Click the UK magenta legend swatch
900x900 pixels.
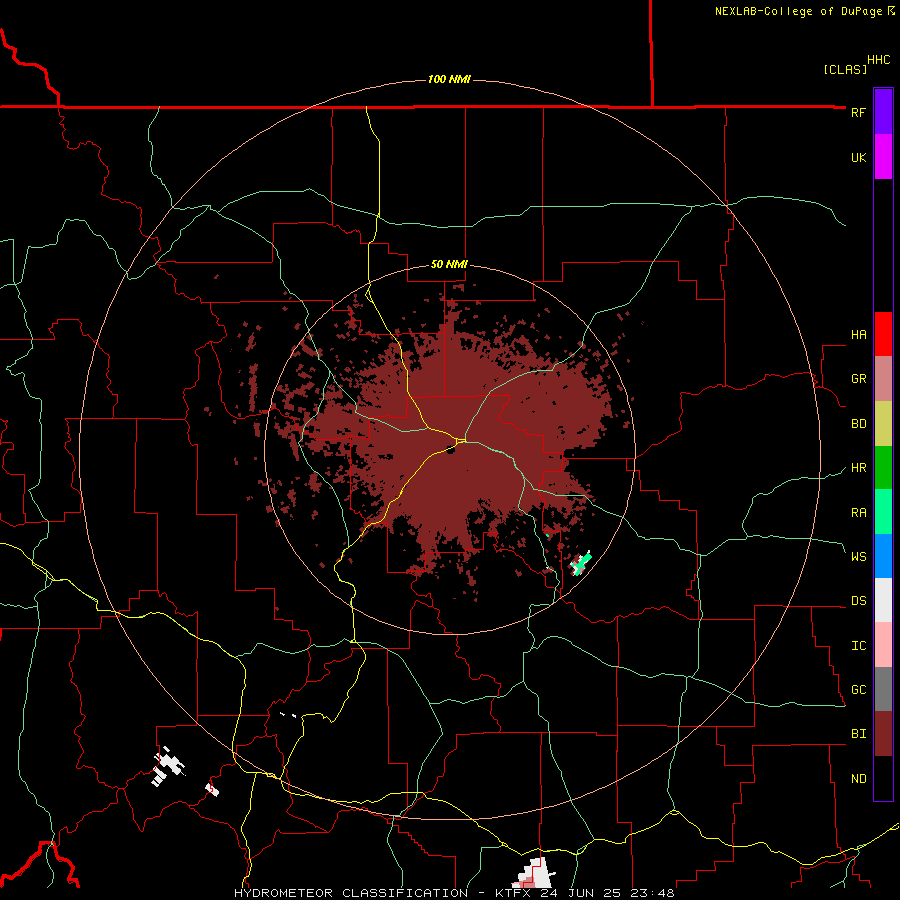(x=883, y=157)
